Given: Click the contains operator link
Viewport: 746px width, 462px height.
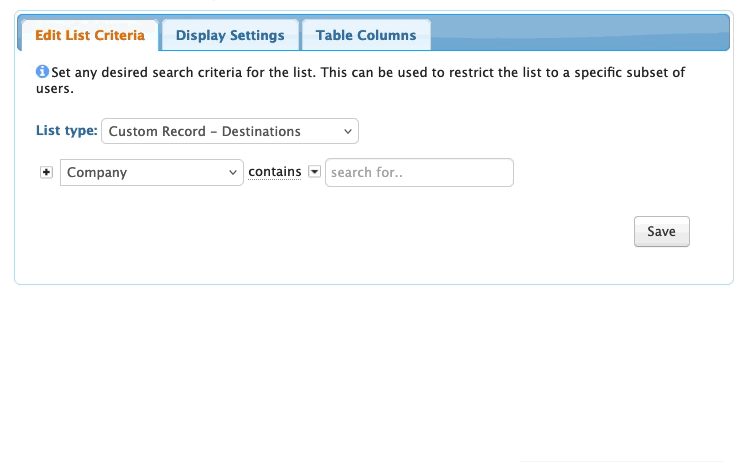Looking at the screenshot, I should [x=275, y=172].
